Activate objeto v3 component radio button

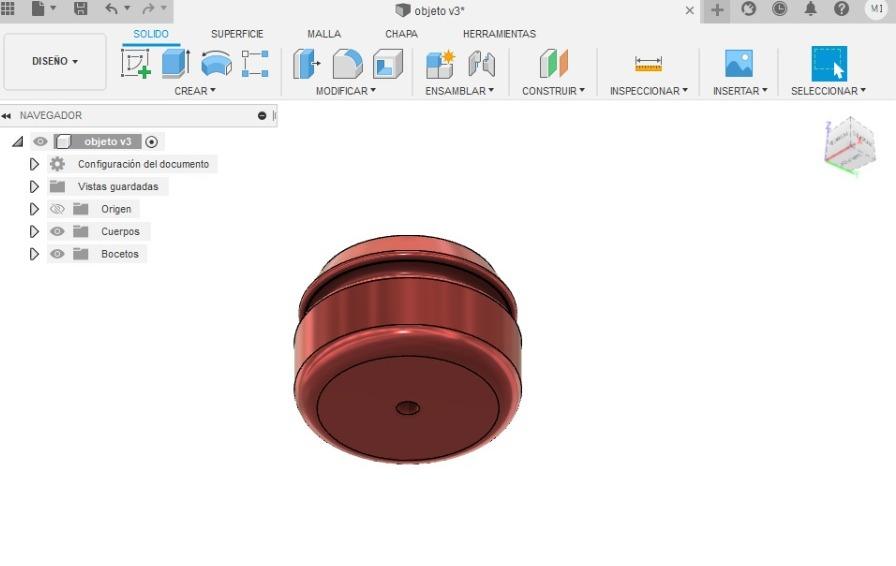(151, 142)
